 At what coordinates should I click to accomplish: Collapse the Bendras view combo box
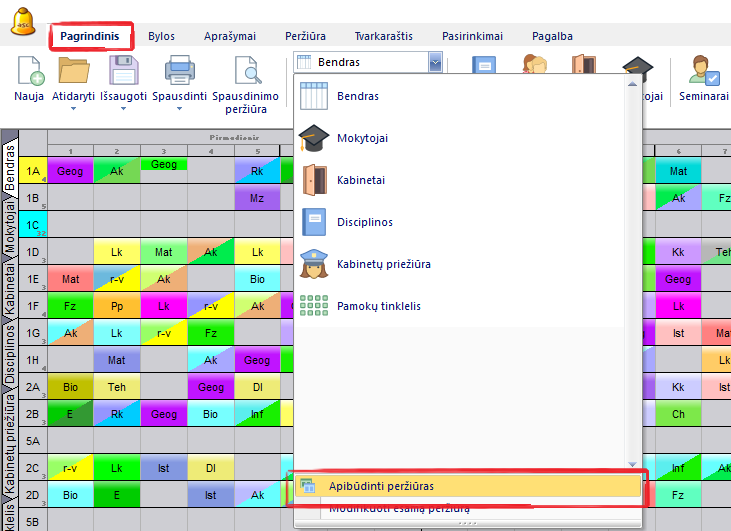[x=435, y=62]
